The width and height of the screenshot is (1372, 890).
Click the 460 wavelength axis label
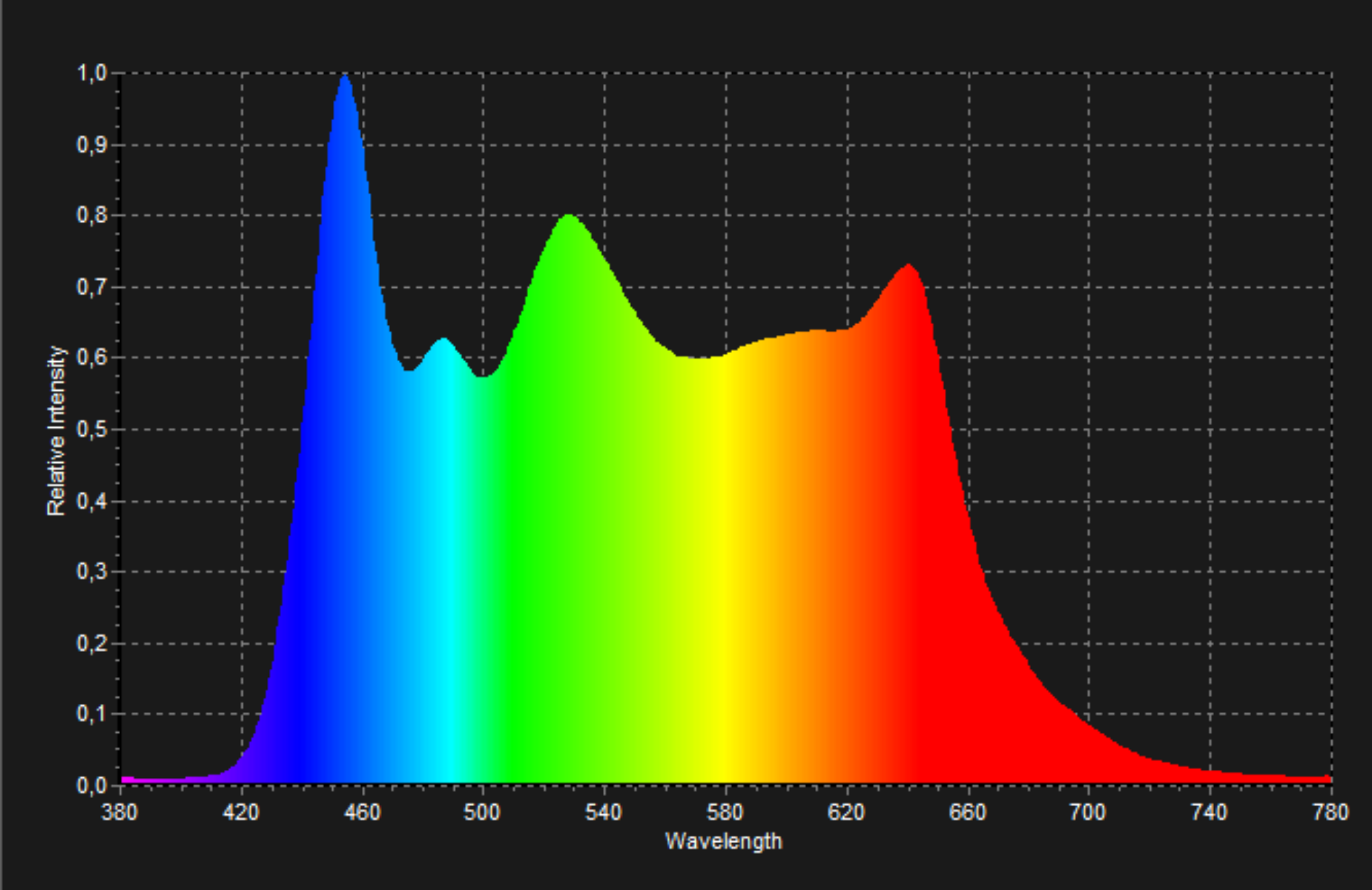pyautogui.click(x=362, y=812)
